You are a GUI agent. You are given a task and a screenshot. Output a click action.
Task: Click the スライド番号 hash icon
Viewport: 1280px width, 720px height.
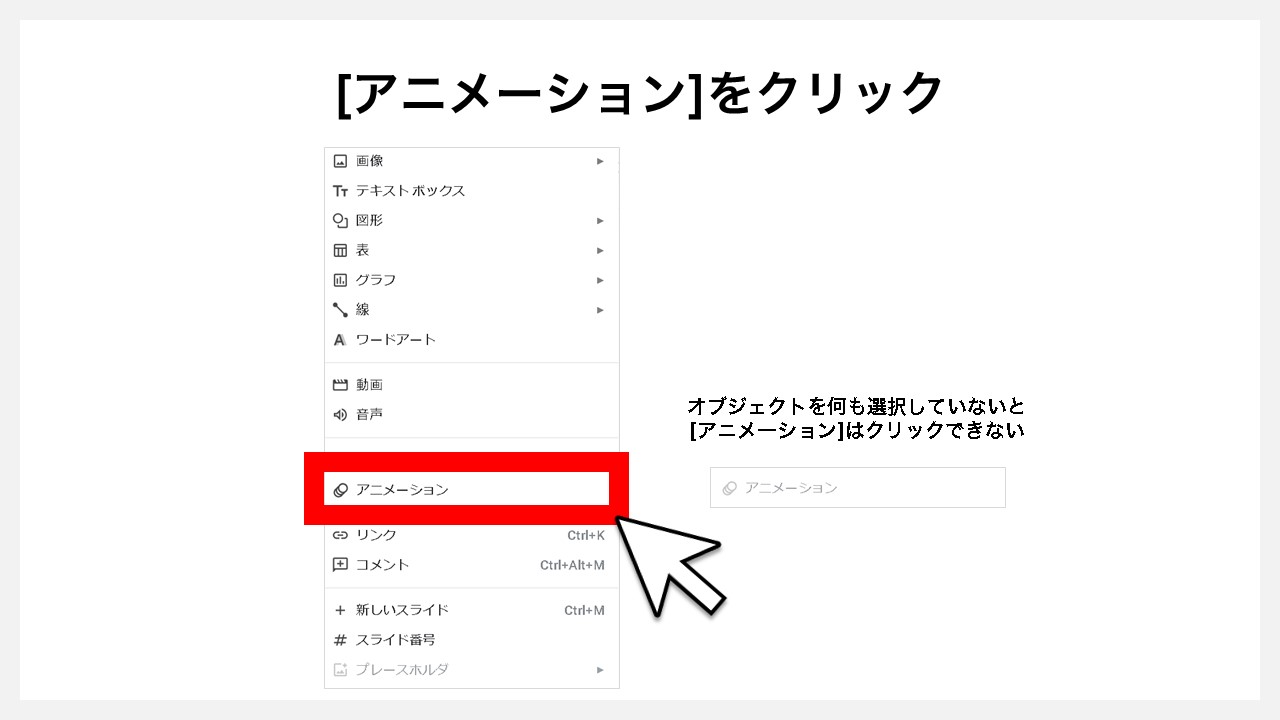[x=340, y=639]
